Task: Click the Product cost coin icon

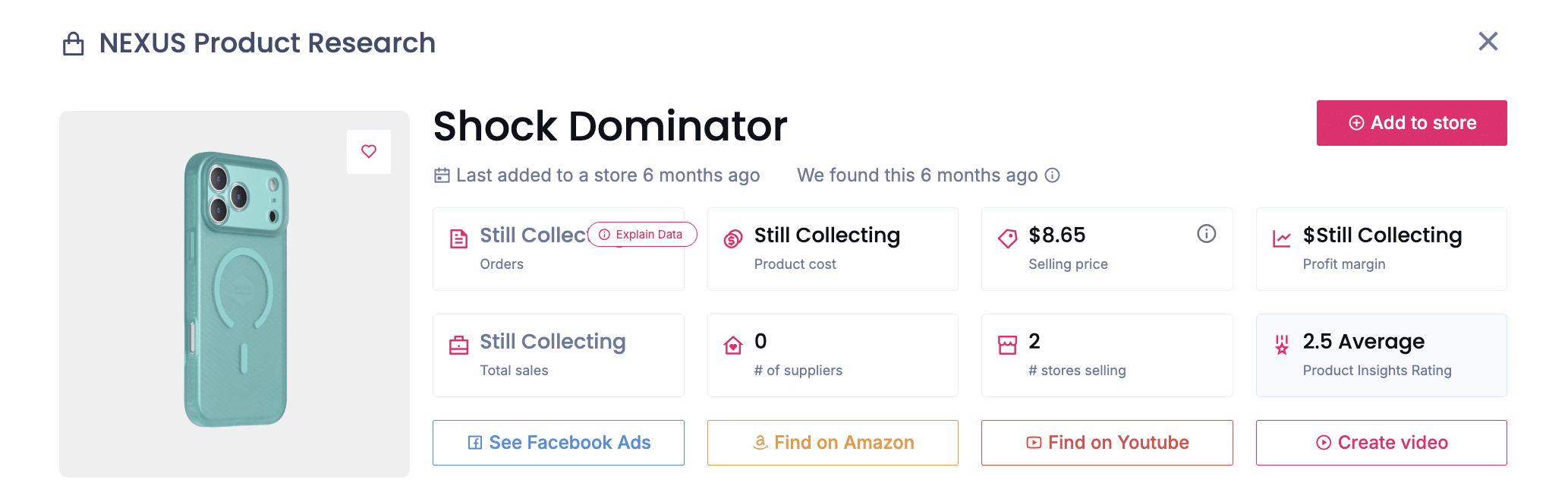Action: 733,239
